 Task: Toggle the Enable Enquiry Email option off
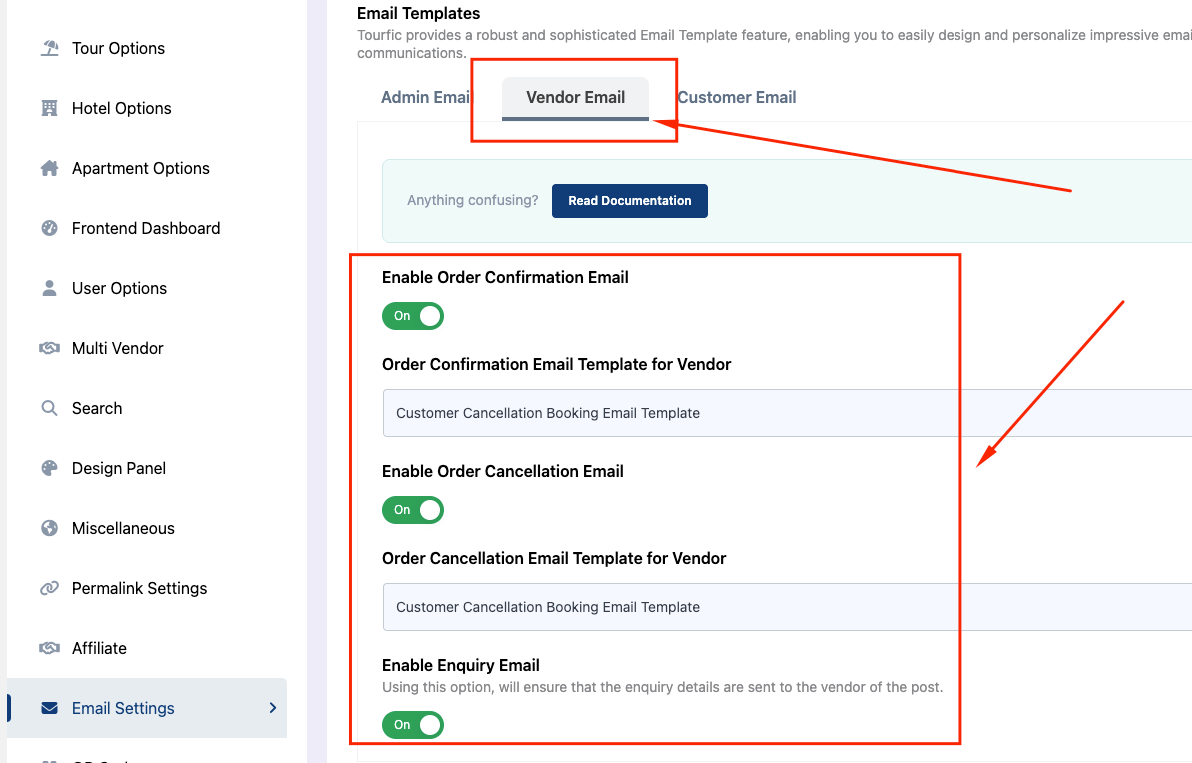413,724
